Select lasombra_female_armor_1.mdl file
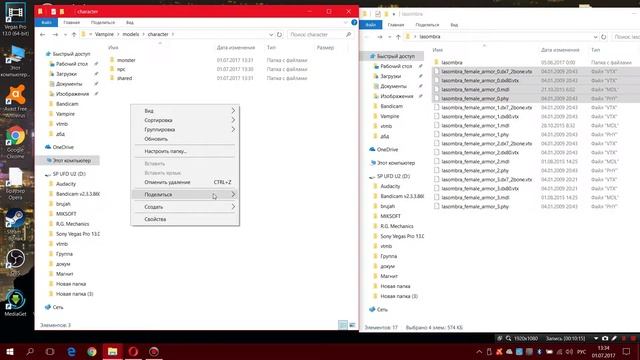The image size is (640, 360). pyautogui.click(x=476, y=125)
